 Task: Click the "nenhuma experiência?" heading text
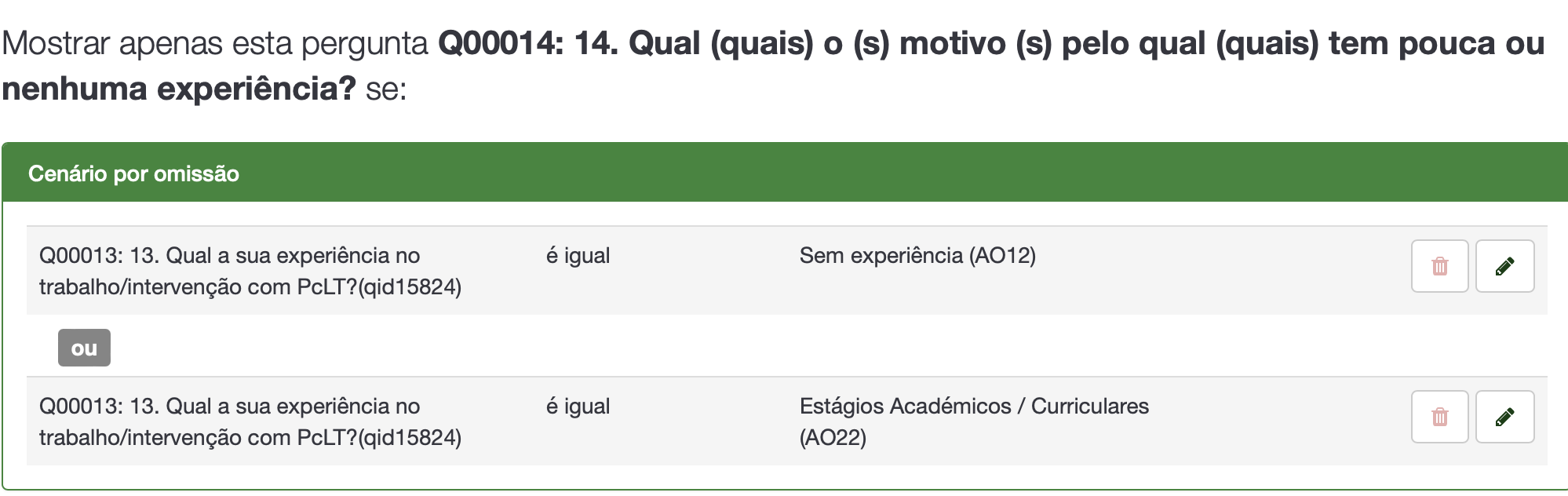click(x=179, y=89)
